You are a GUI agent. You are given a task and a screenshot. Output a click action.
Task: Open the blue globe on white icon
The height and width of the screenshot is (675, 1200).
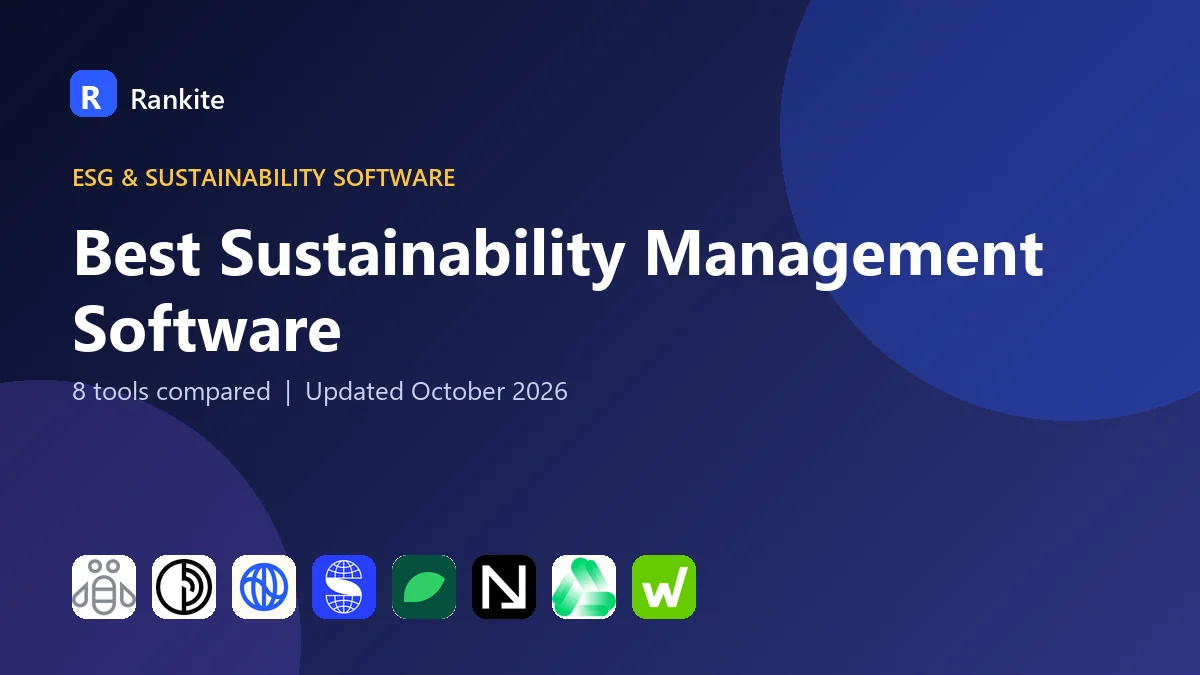(x=264, y=587)
